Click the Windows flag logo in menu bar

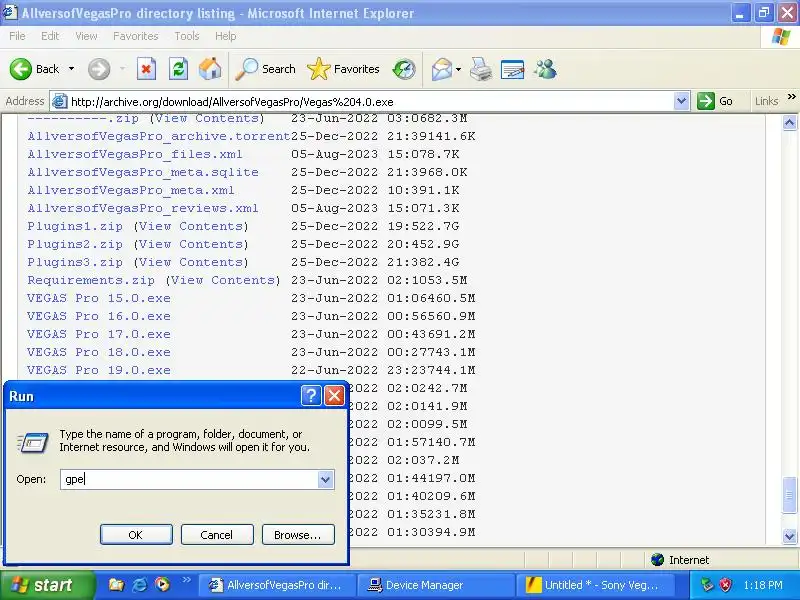781,37
